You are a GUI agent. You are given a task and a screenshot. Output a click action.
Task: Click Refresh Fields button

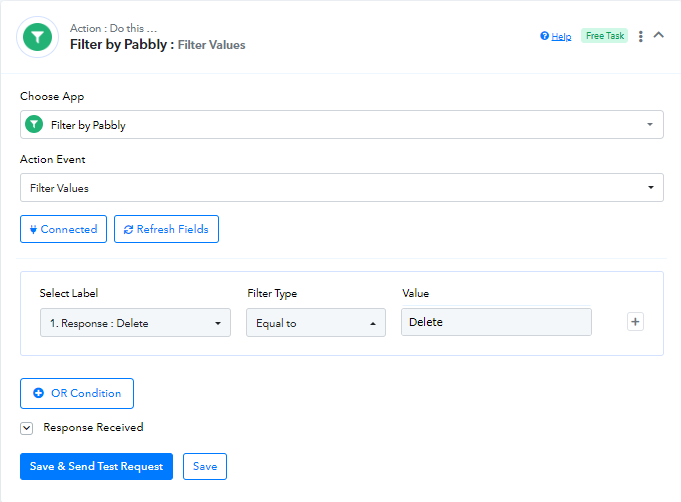coord(166,229)
